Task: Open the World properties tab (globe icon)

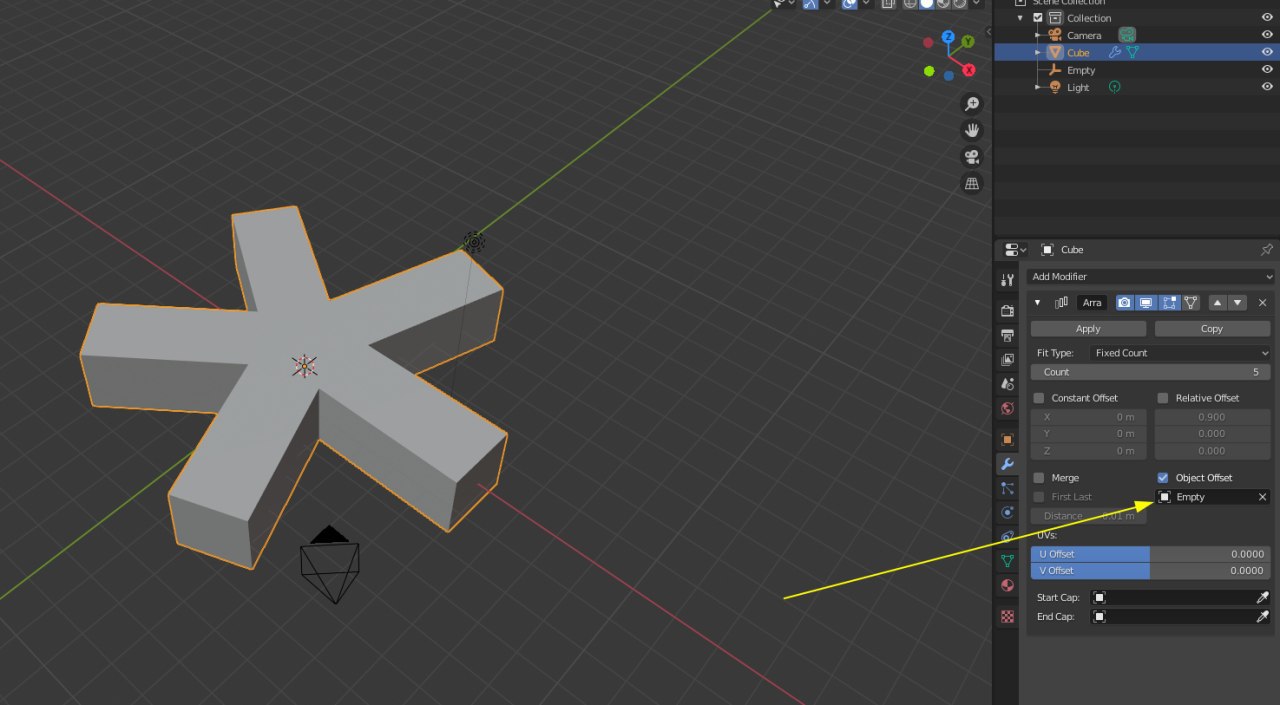Action: 1007,408
